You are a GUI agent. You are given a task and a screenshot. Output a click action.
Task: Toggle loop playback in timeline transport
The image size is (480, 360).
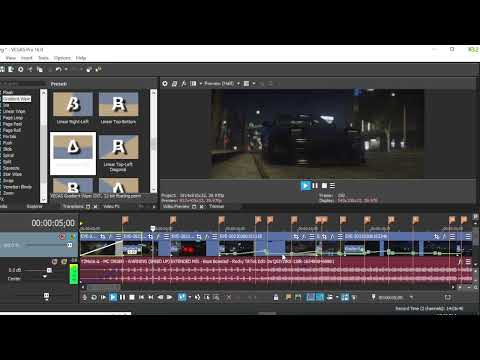94,297
